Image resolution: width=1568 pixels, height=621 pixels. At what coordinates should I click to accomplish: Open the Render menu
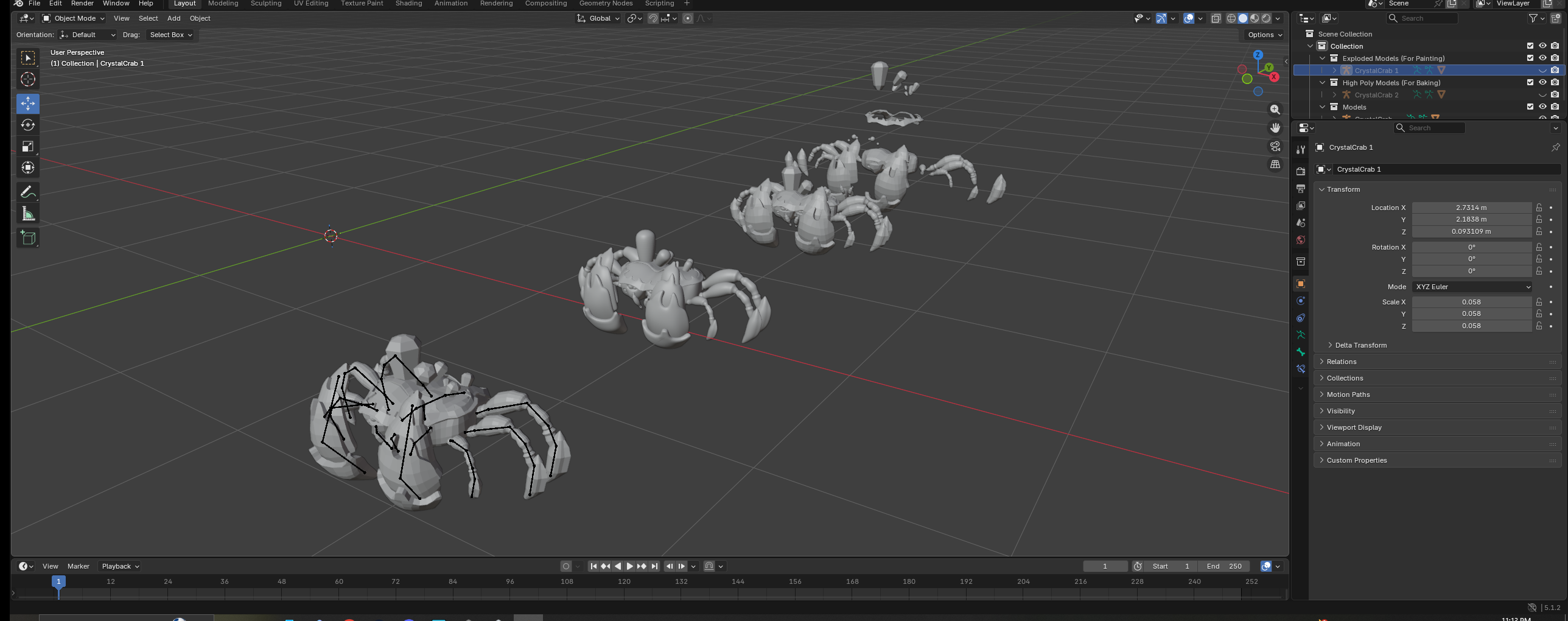point(82,4)
